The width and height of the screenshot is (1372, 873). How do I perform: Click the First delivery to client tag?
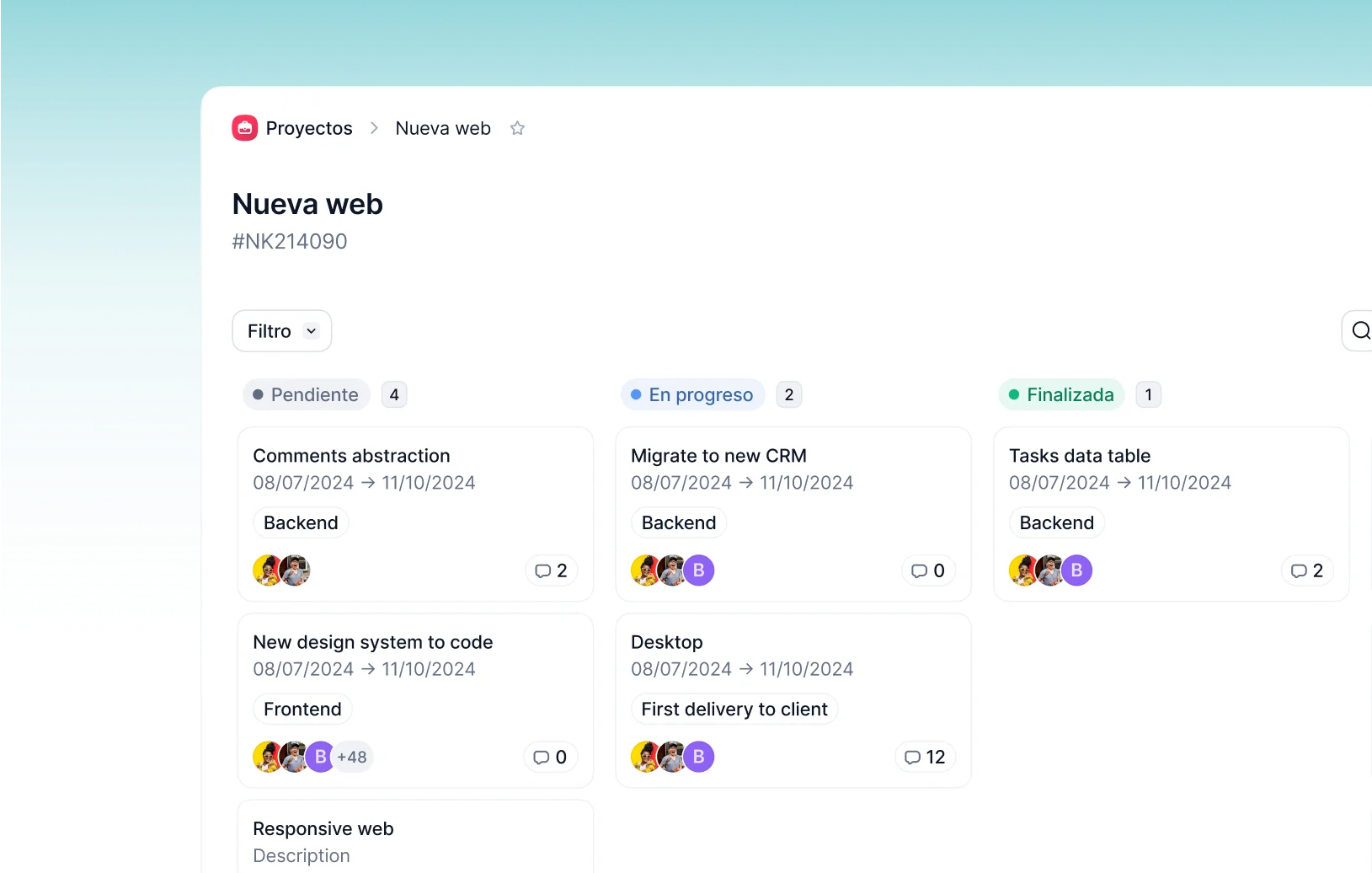click(734, 709)
